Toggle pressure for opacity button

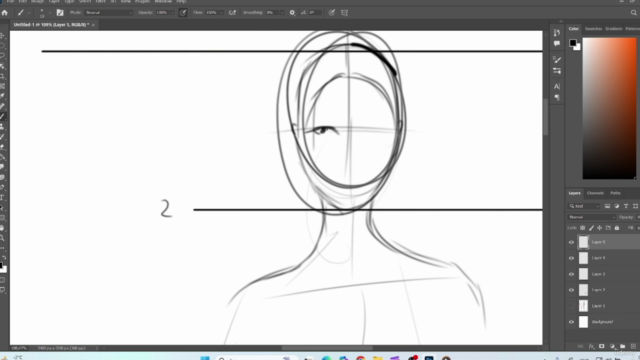(x=183, y=13)
